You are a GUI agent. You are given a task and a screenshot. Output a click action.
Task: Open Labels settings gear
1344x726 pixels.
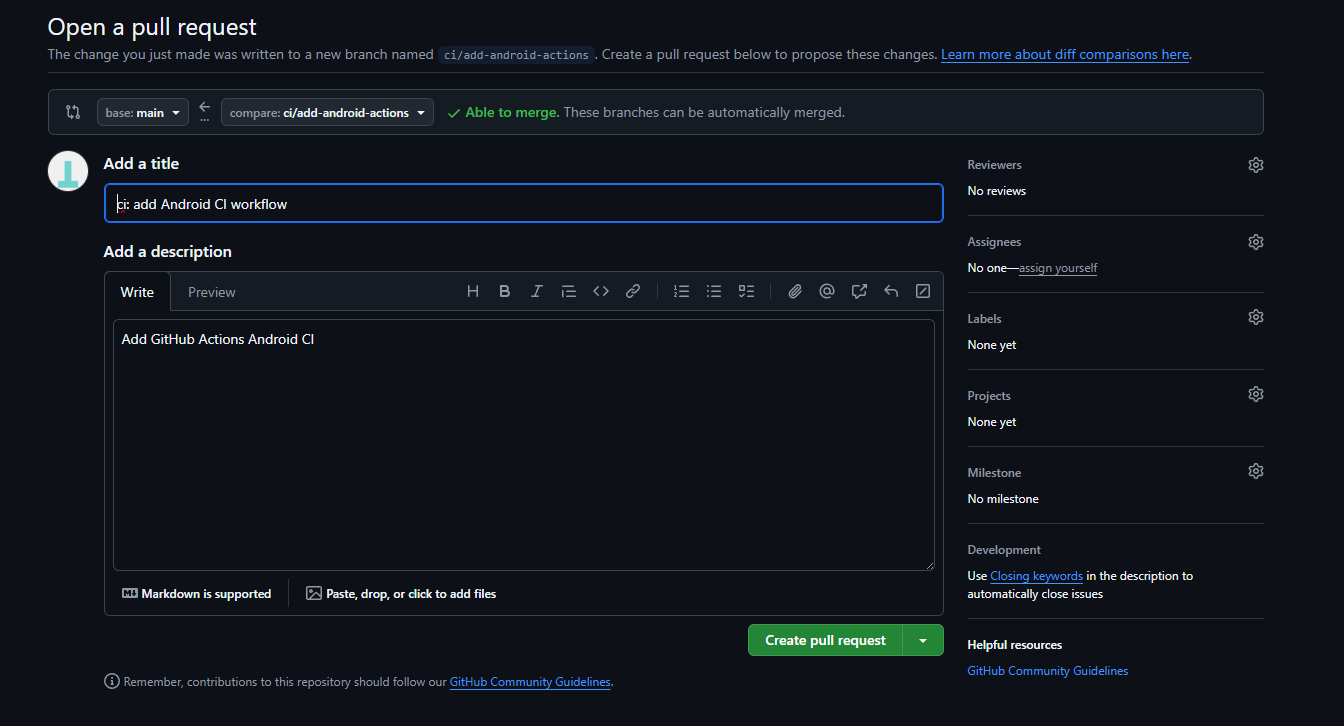1256,317
